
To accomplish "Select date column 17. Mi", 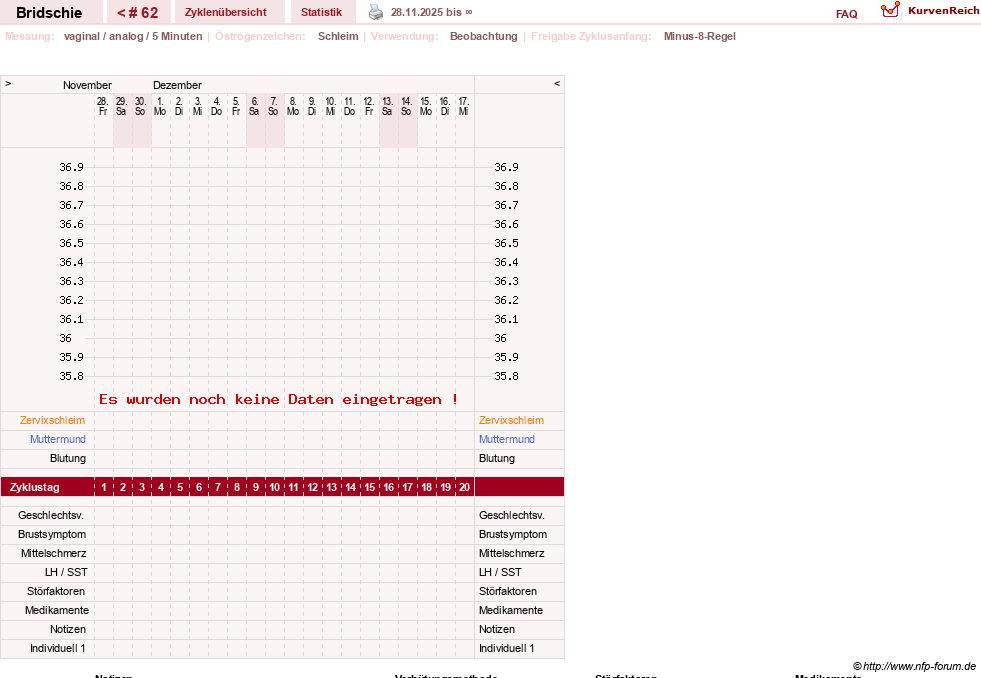I will coord(464,106).
